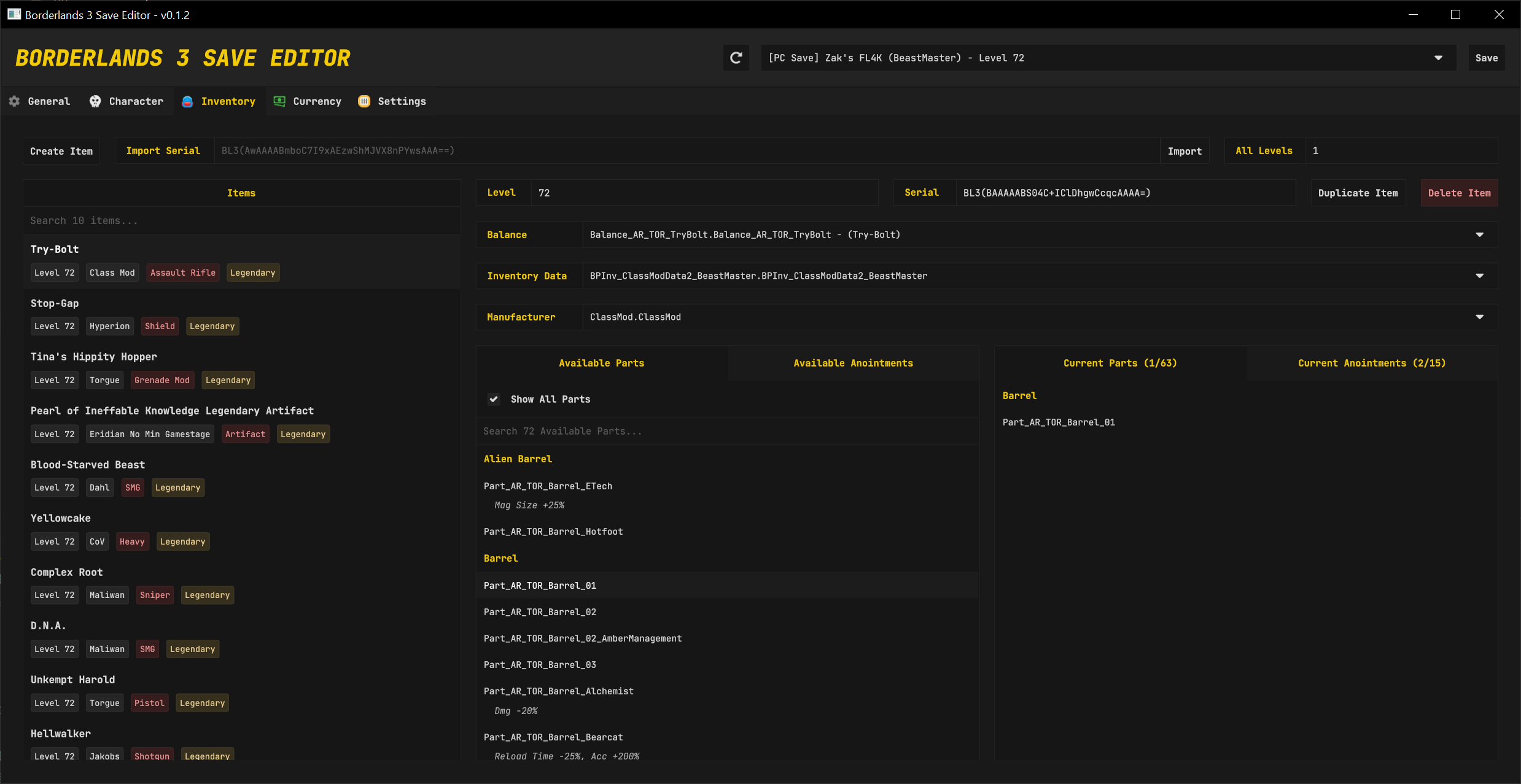
Task: Expand the Balance dropdown
Action: (1479, 234)
